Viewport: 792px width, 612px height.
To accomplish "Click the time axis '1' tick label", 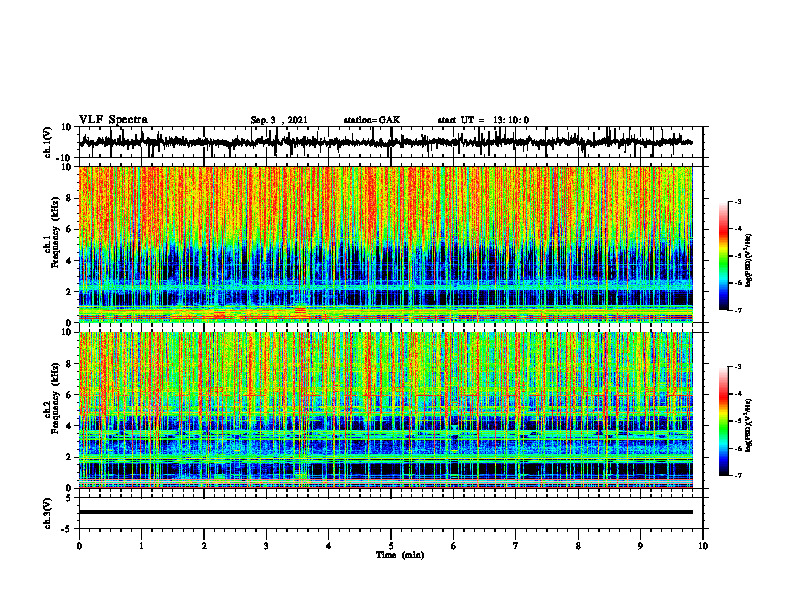I will (141, 546).
